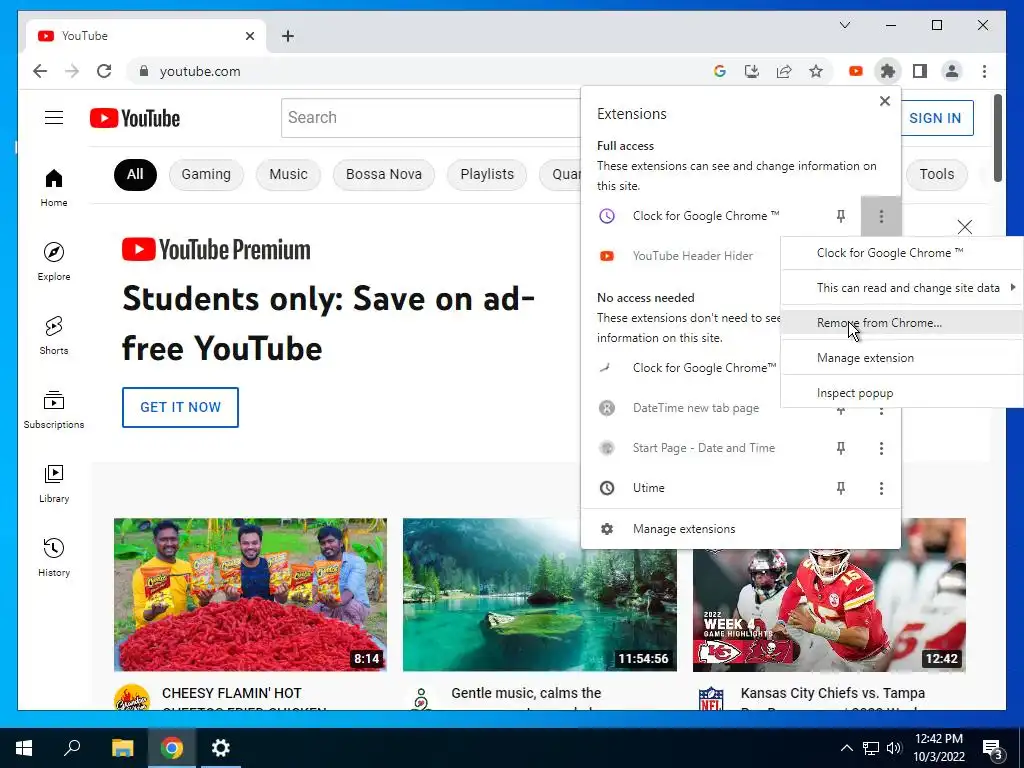Open Explore in the sidebar

pos(54,261)
